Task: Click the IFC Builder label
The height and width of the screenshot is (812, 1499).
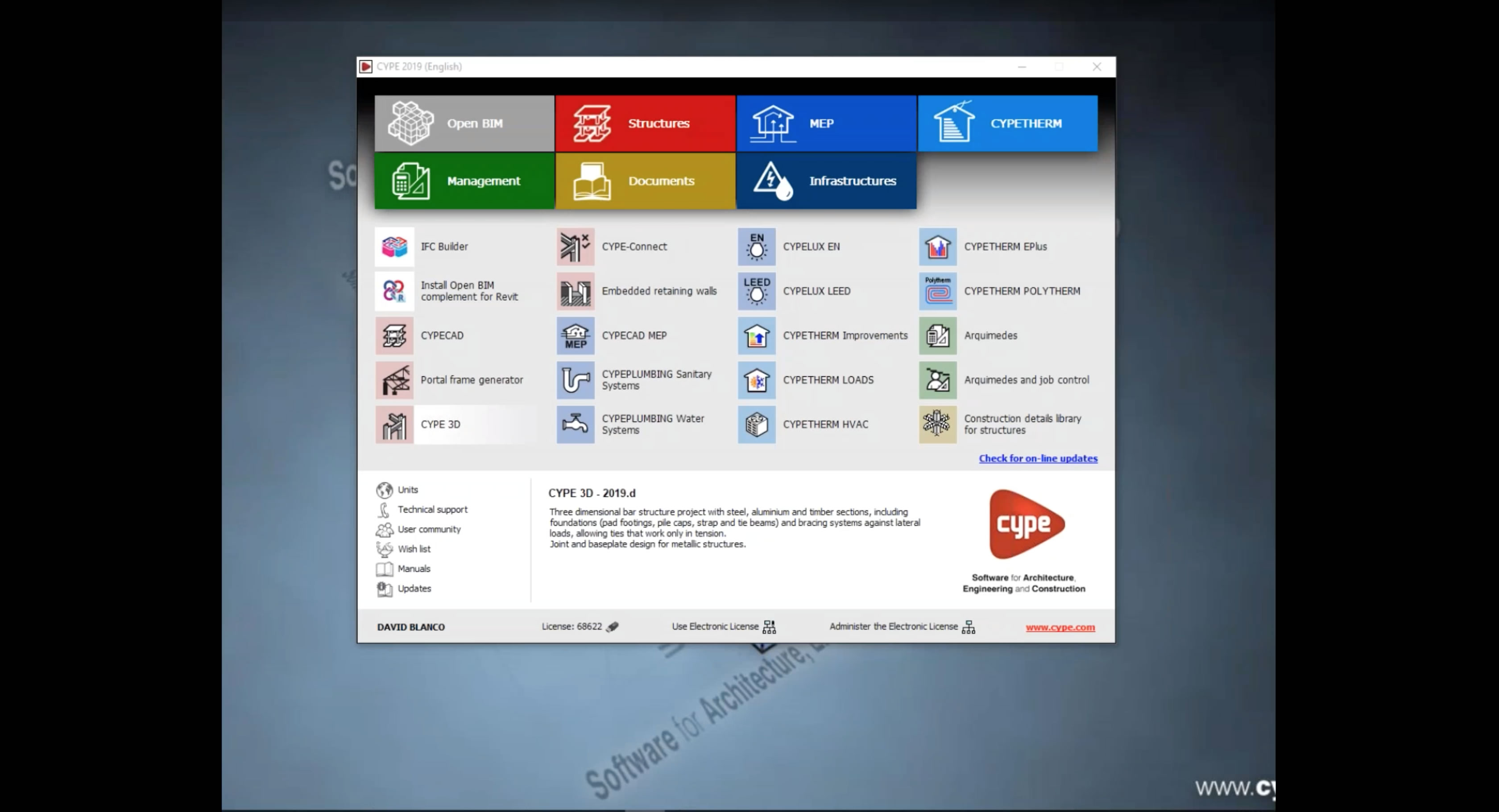Action: coord(444,247)
